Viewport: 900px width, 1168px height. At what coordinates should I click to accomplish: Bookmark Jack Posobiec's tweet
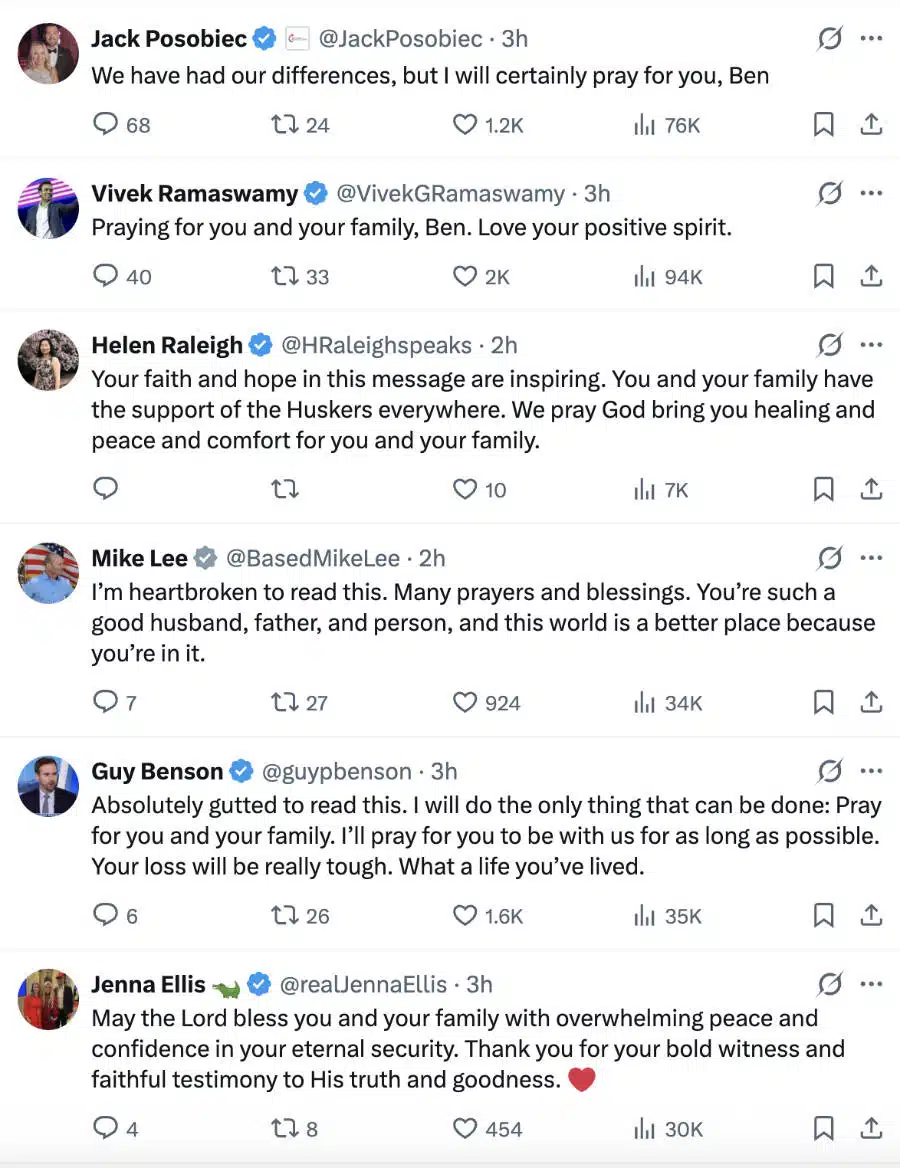tap(823, 125)
